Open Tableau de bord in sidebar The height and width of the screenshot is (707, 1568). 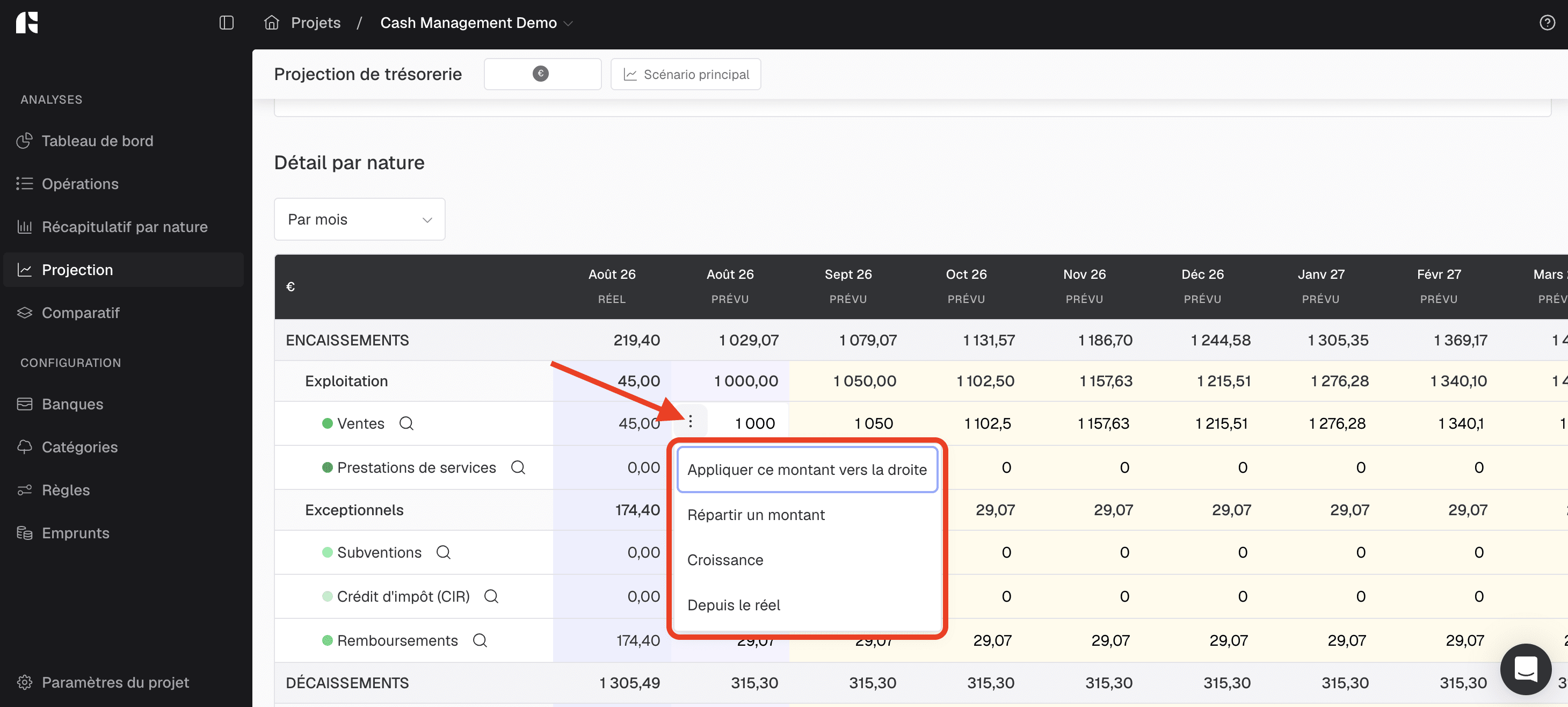click(x=124, y=141)
